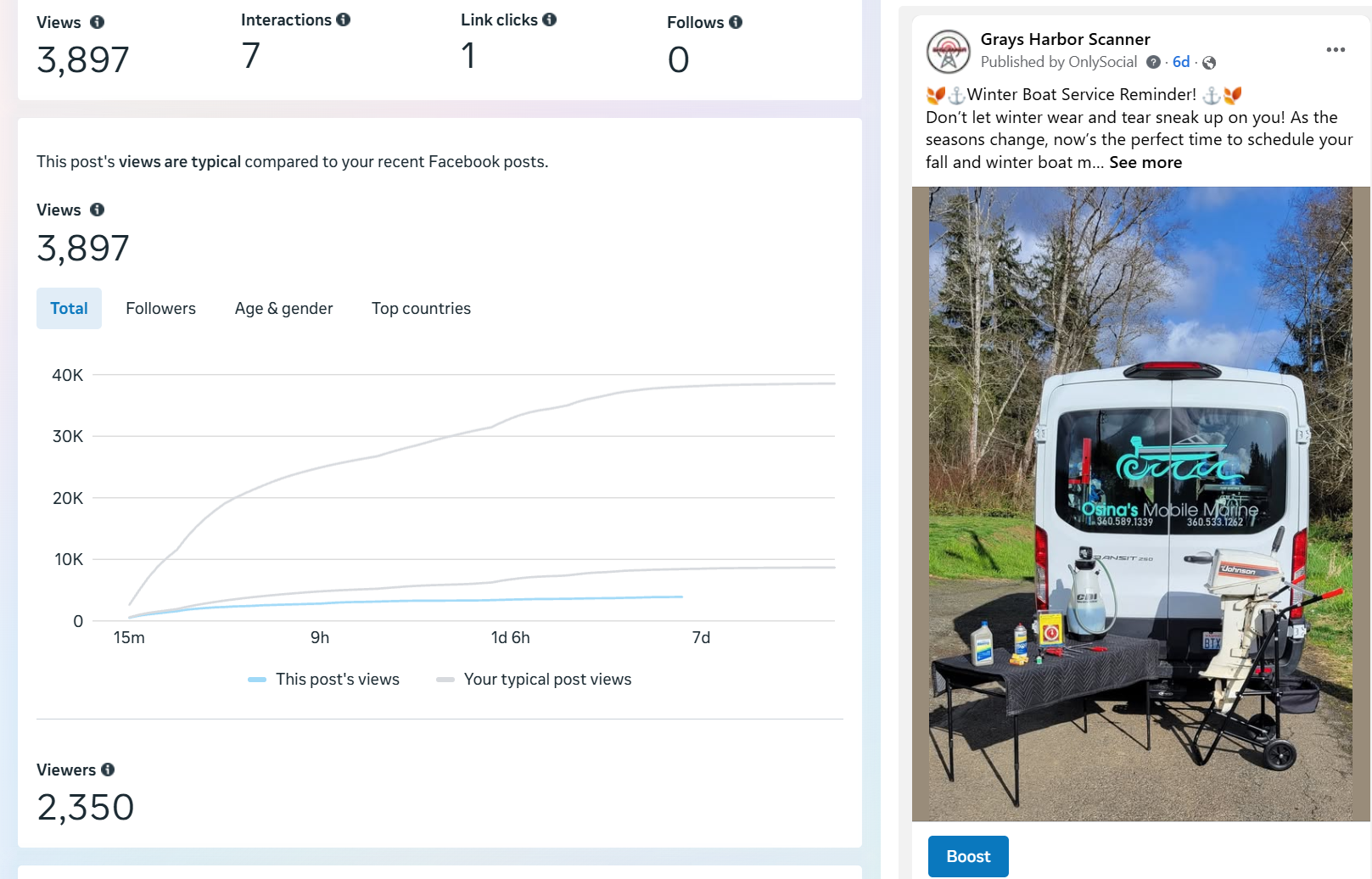1372x879 pixels.
Task: Click the 6d post timestamp link
Action: click(1180, 62)
